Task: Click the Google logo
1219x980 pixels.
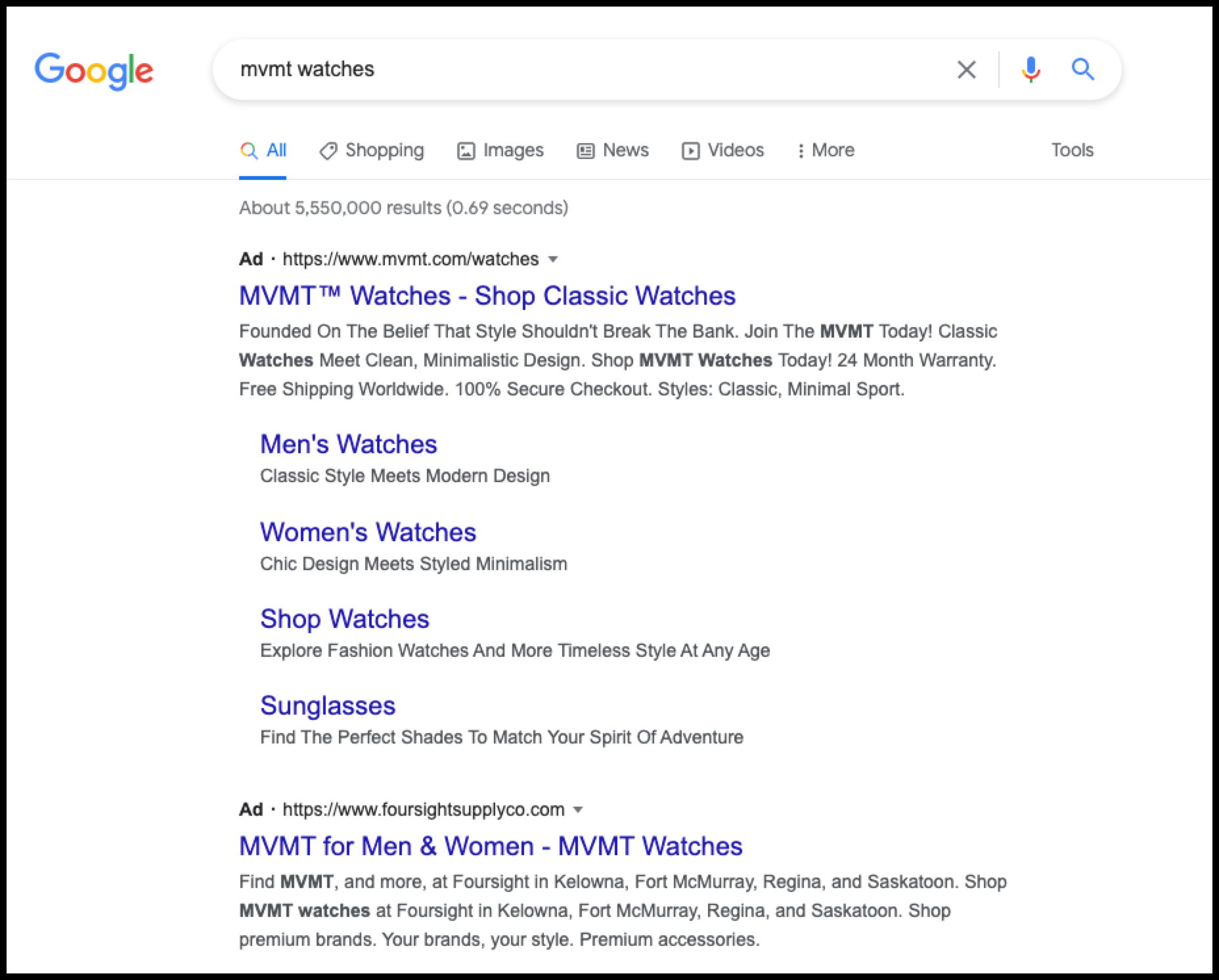Action: 95,71
